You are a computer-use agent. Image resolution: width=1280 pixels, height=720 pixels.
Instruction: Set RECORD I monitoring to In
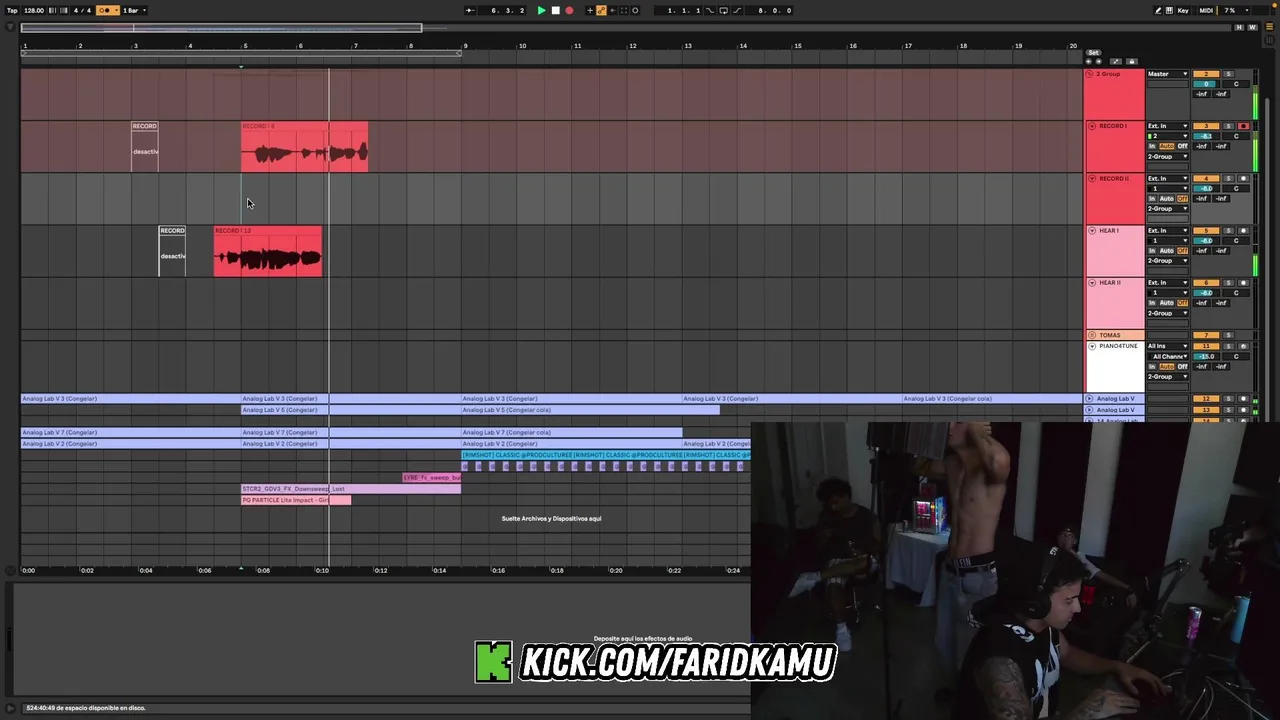click(1152, 146)
